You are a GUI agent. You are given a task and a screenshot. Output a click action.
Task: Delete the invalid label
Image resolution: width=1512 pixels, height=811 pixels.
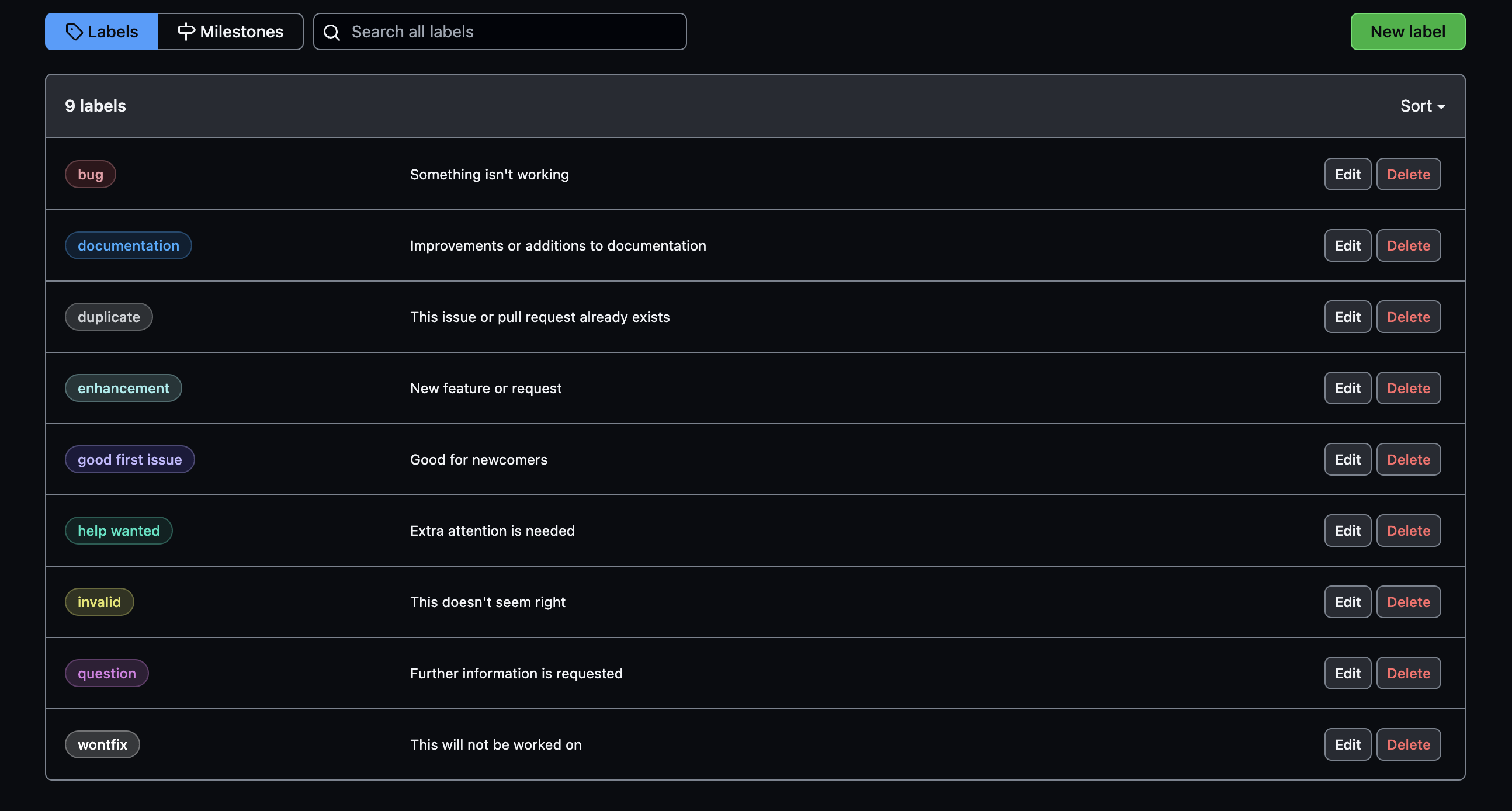tap(1407, 602)
